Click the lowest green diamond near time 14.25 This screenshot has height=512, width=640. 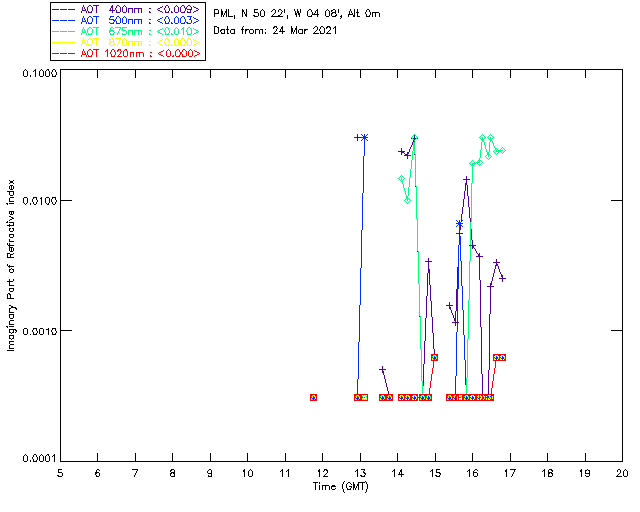(x=407, y=200)
